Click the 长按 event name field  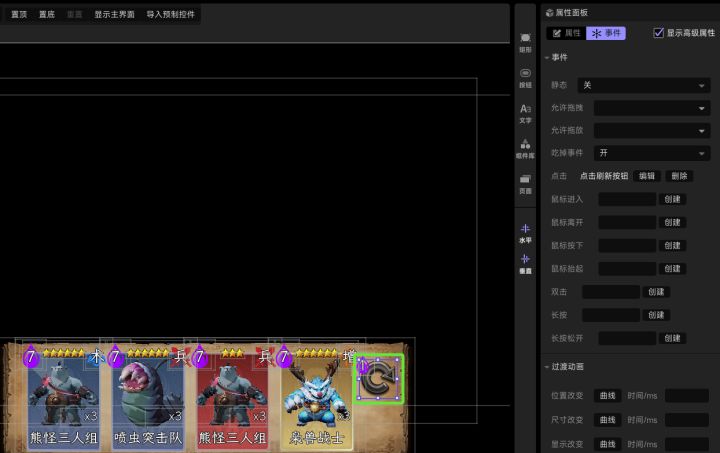[611, 315]
